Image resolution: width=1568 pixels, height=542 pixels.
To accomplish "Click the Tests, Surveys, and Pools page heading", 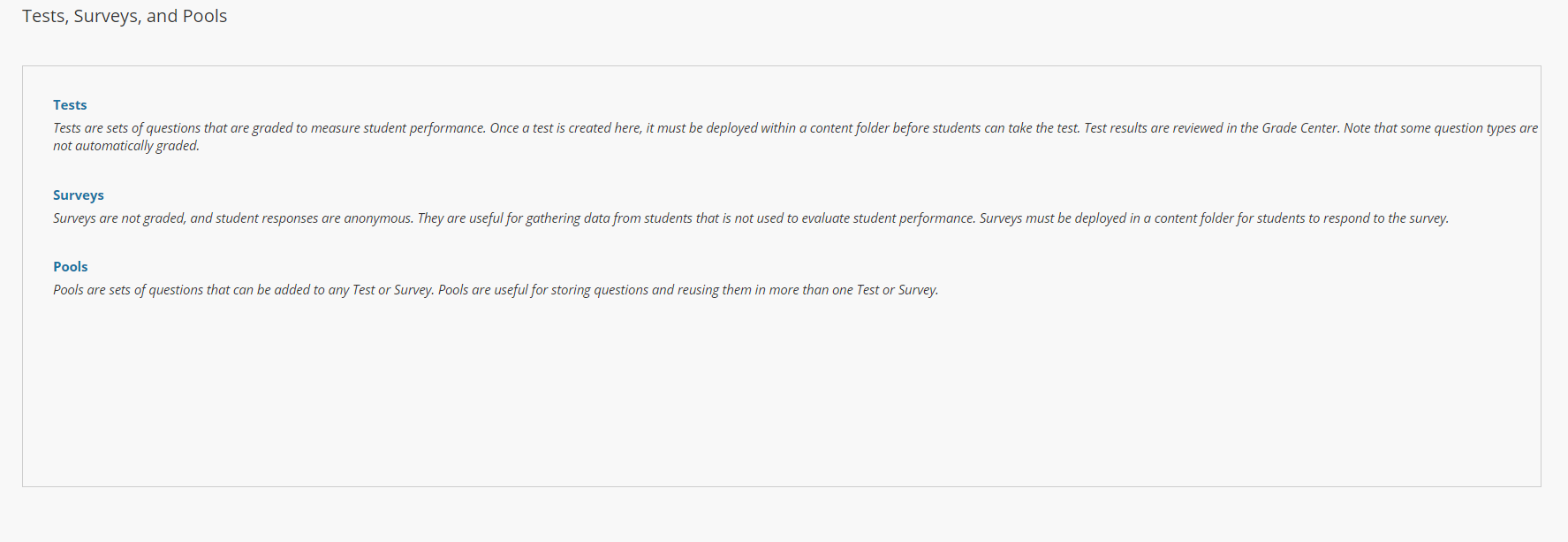I will pyautogui.click(x=125, y=16).
